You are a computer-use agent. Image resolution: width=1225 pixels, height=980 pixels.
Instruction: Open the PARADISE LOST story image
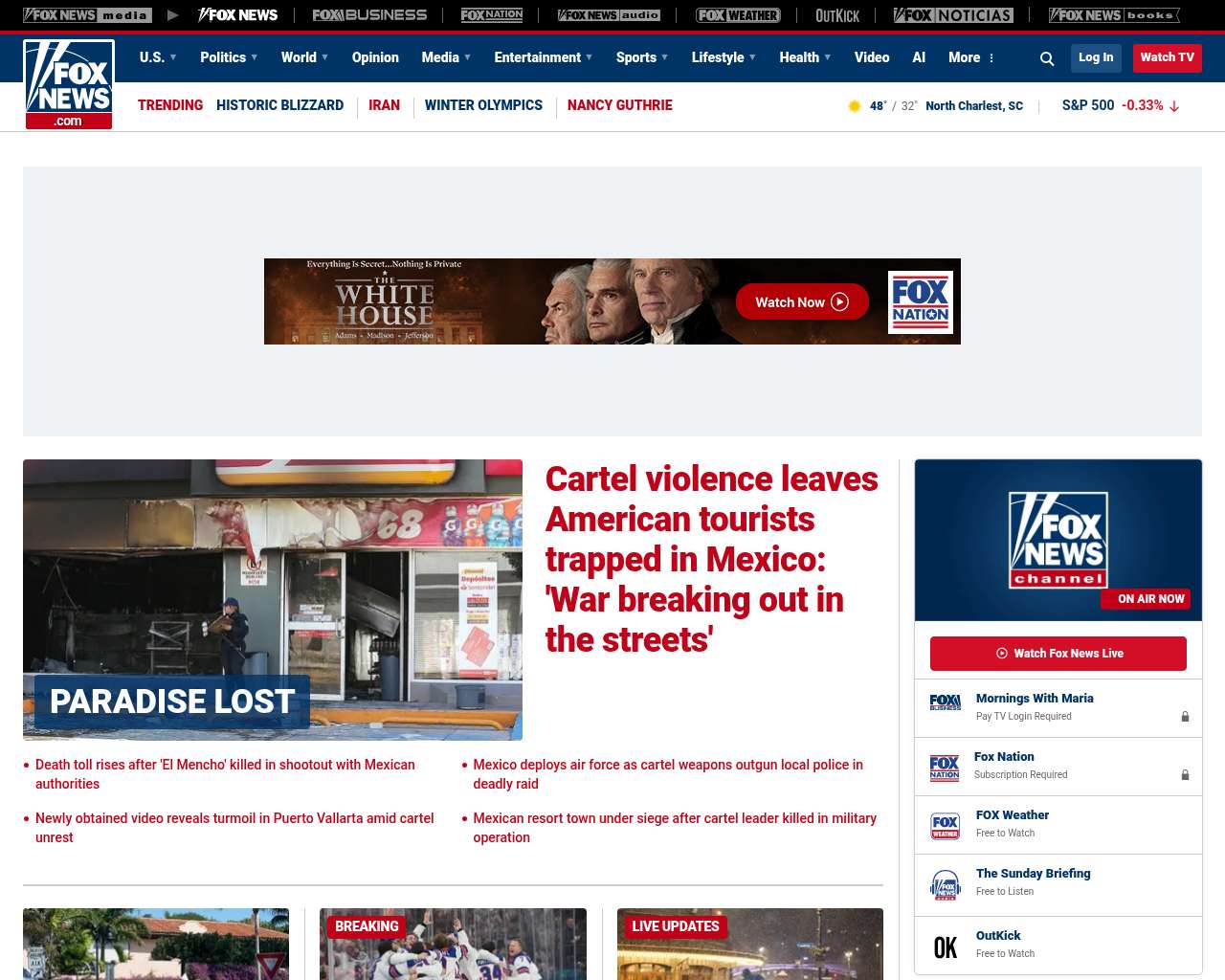[x=273, y=600]
